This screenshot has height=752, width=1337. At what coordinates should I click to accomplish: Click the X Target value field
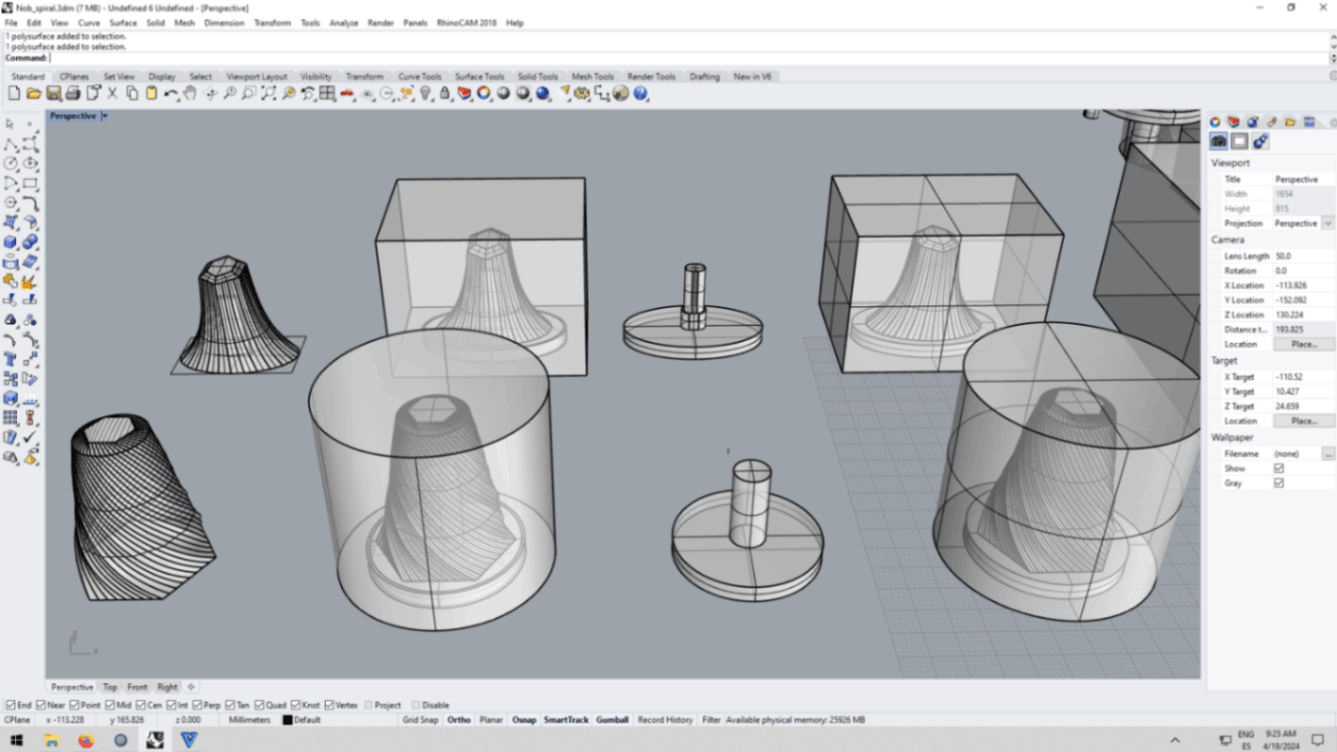(1303, 377)
